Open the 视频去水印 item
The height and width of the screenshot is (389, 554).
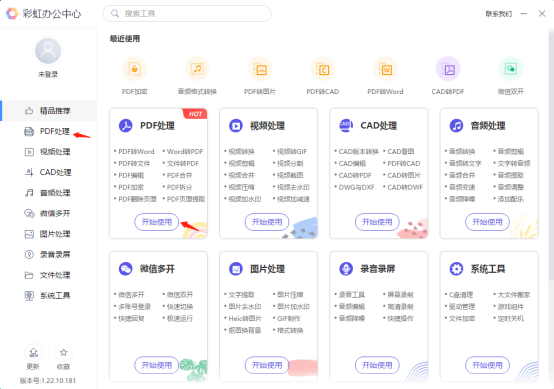(293, 187)
